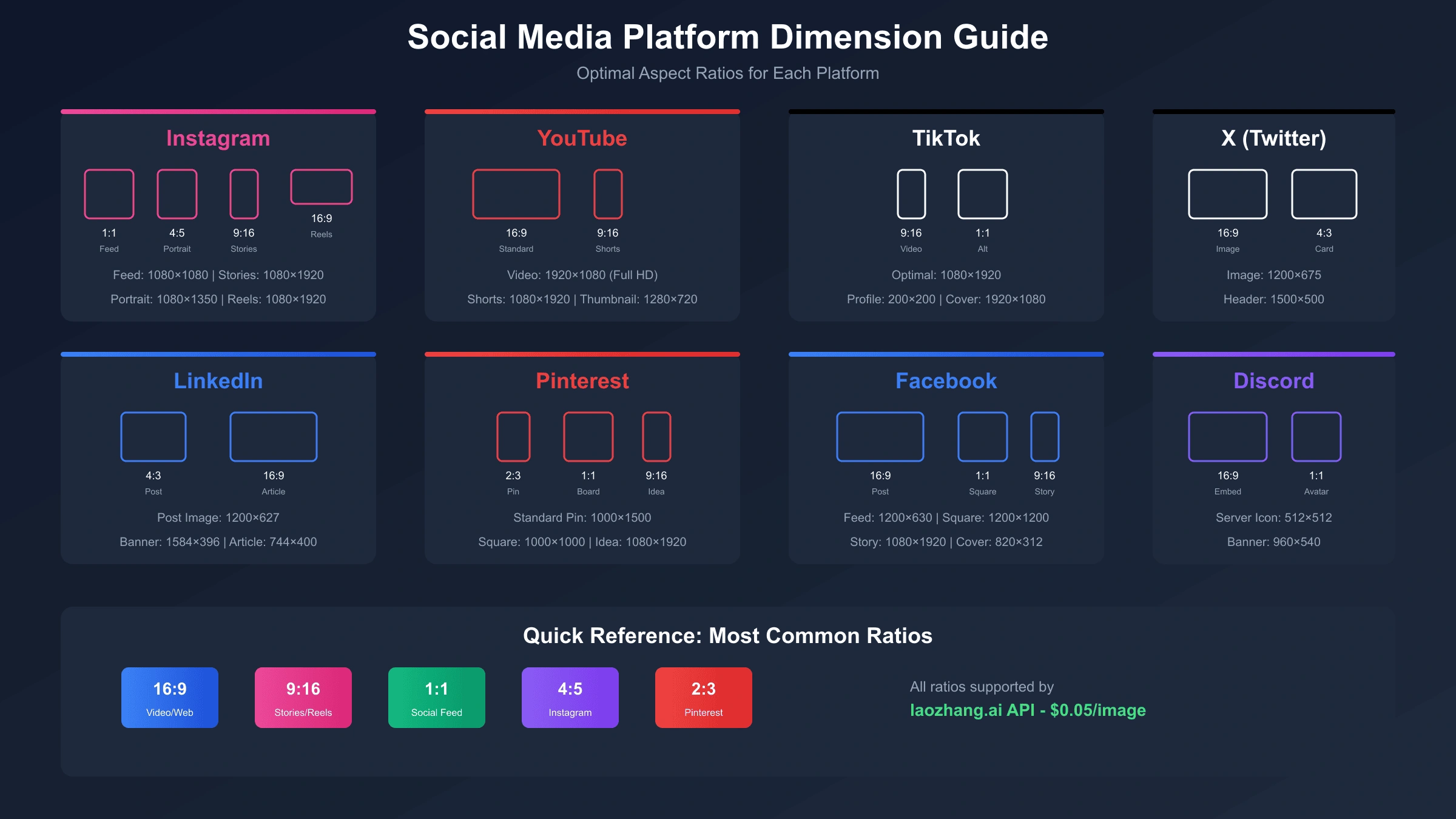
Task: Click text 'Feed: 1200×630 | Square: 1200×1200'
Action: (x=946, y=517)
